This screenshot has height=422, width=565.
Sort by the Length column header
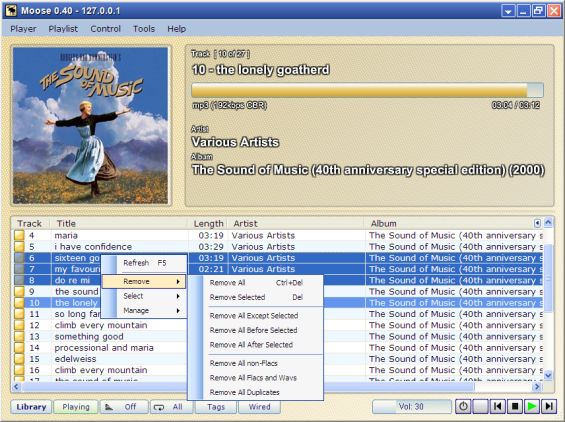(208, 223)
